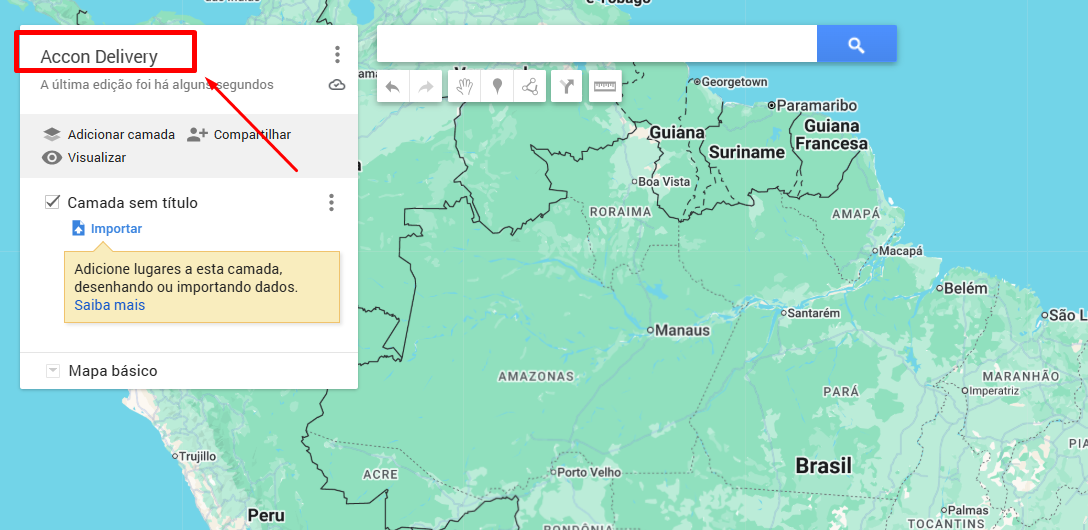
Task: Select the add directions tool
Action: 566,86
